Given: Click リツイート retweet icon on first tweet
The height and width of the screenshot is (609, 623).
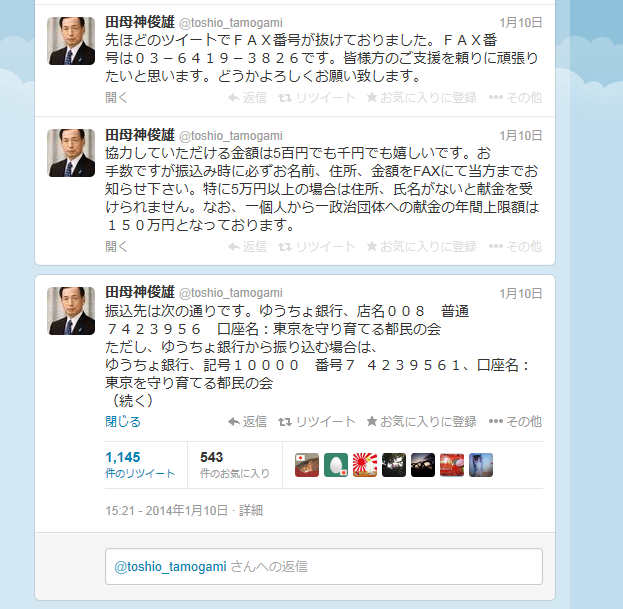Looking at the screenshot, I should [317, 97].
